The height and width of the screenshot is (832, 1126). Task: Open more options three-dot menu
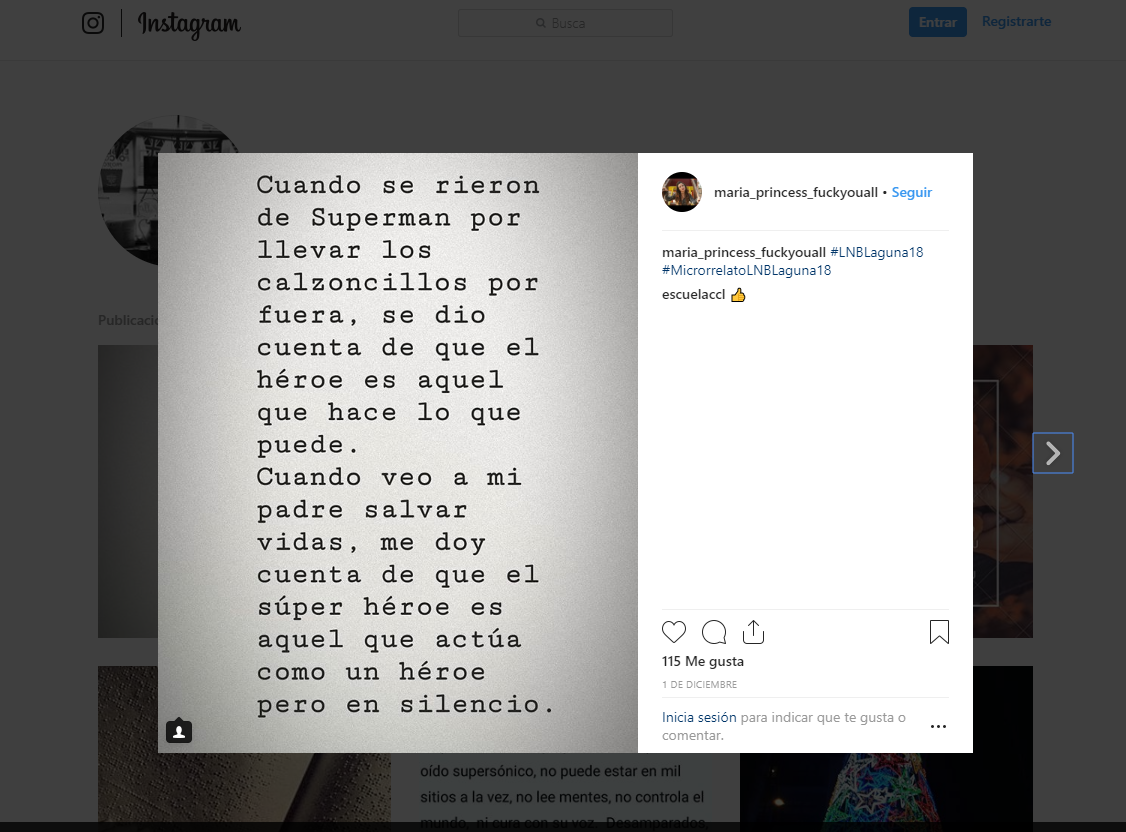938,726
